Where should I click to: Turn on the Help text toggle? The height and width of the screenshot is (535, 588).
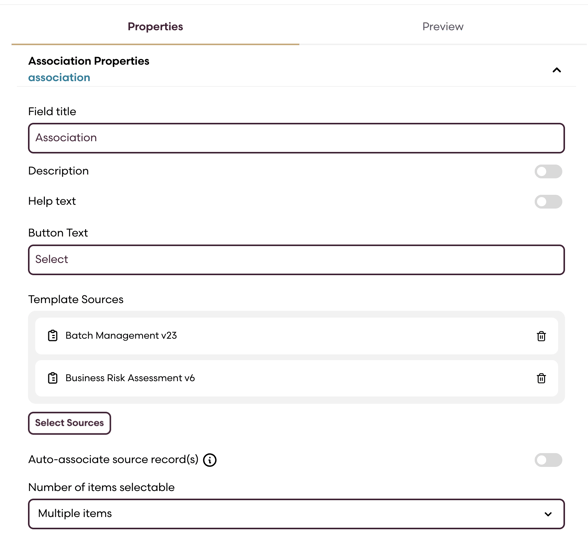pos(548,202)
